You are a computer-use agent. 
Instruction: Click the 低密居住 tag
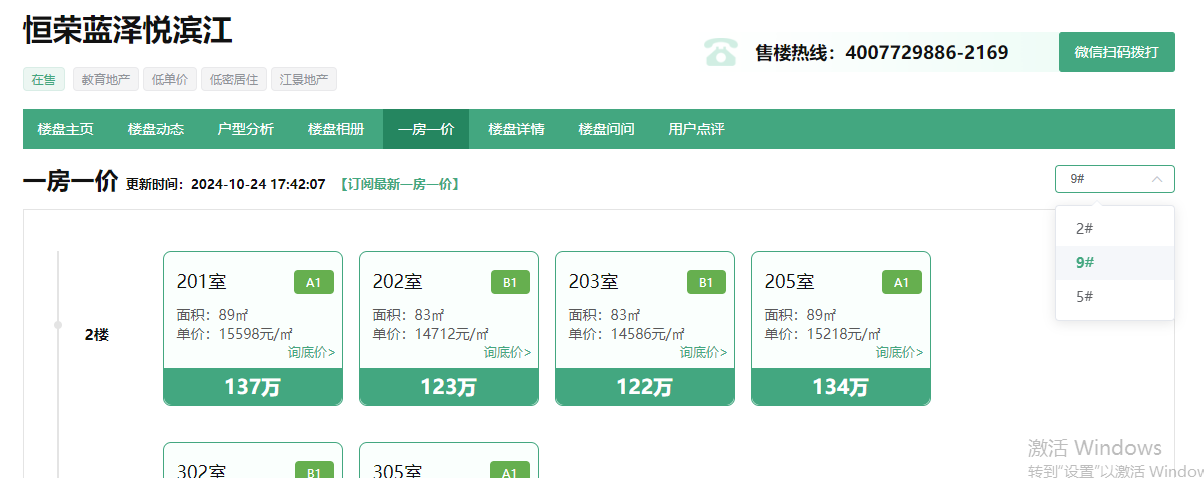click(234, 79)
